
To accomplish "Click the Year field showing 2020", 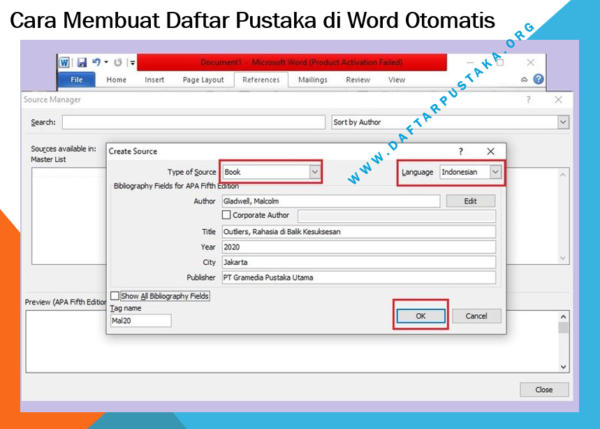I will (x=359, y=247).
